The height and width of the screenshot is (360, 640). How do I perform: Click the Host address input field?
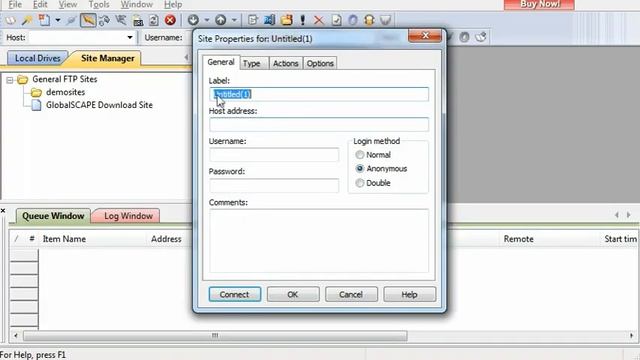pos(319,124)
